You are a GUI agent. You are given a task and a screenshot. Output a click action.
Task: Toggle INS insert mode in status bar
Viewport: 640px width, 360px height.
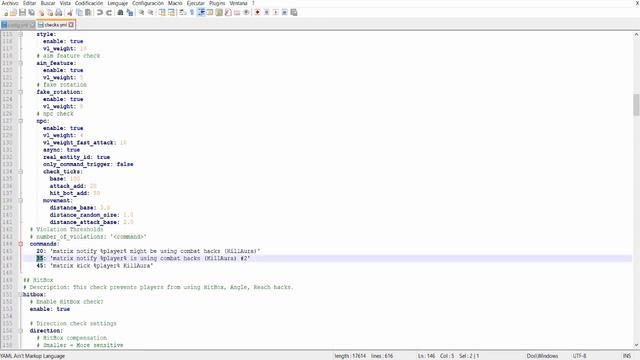[x=627, y=356]
